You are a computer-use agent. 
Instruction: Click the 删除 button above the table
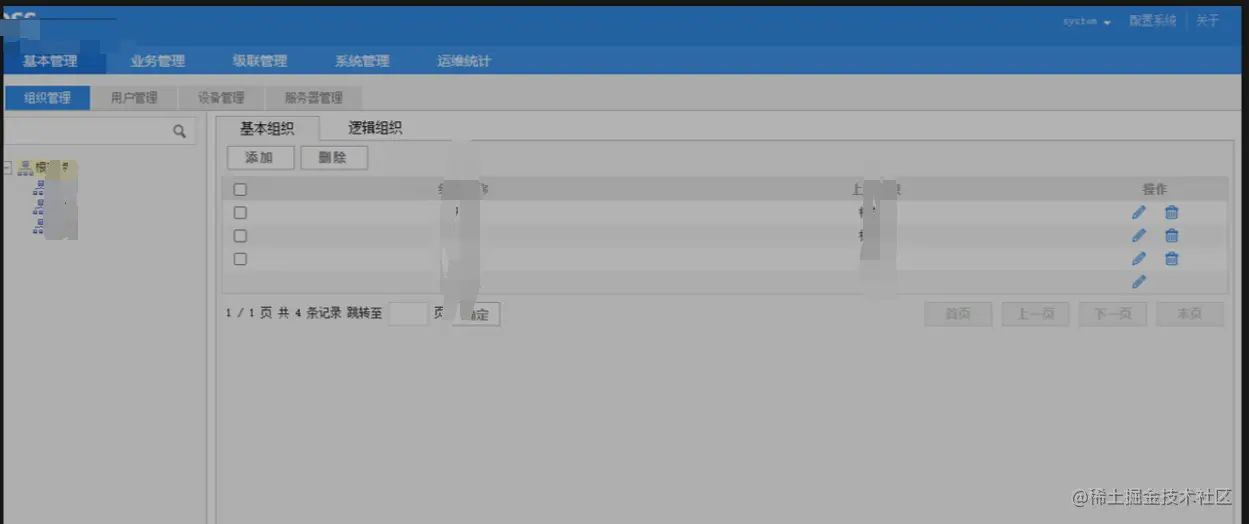click(334, 158)
